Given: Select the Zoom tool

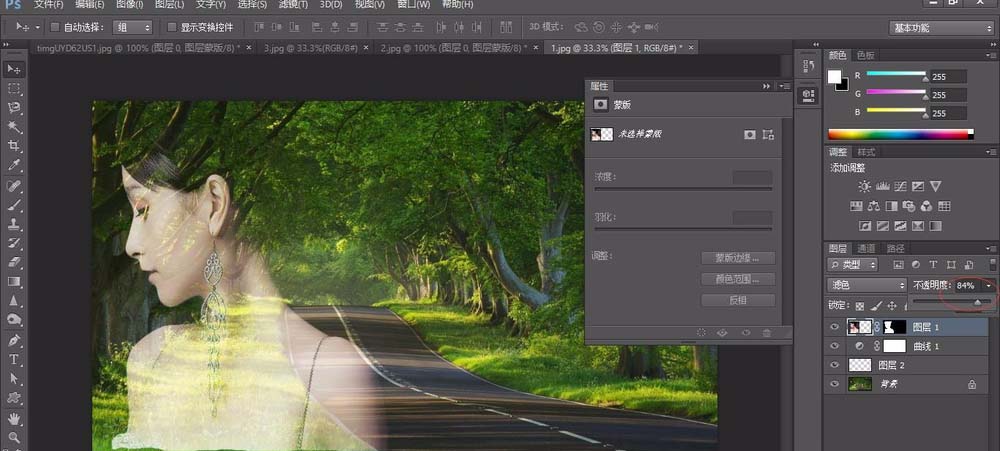Looking at the screenshot, I should pos(13,438).
